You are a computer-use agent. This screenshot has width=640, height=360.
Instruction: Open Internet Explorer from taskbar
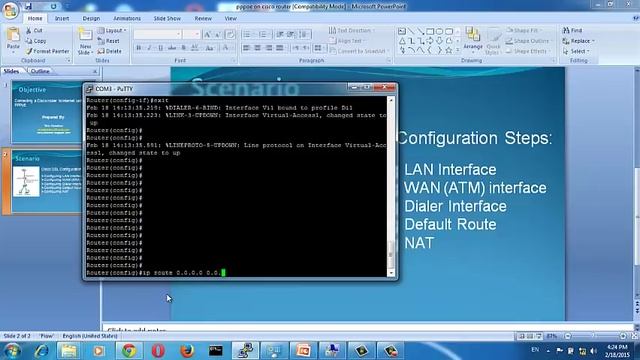[42, 351]
